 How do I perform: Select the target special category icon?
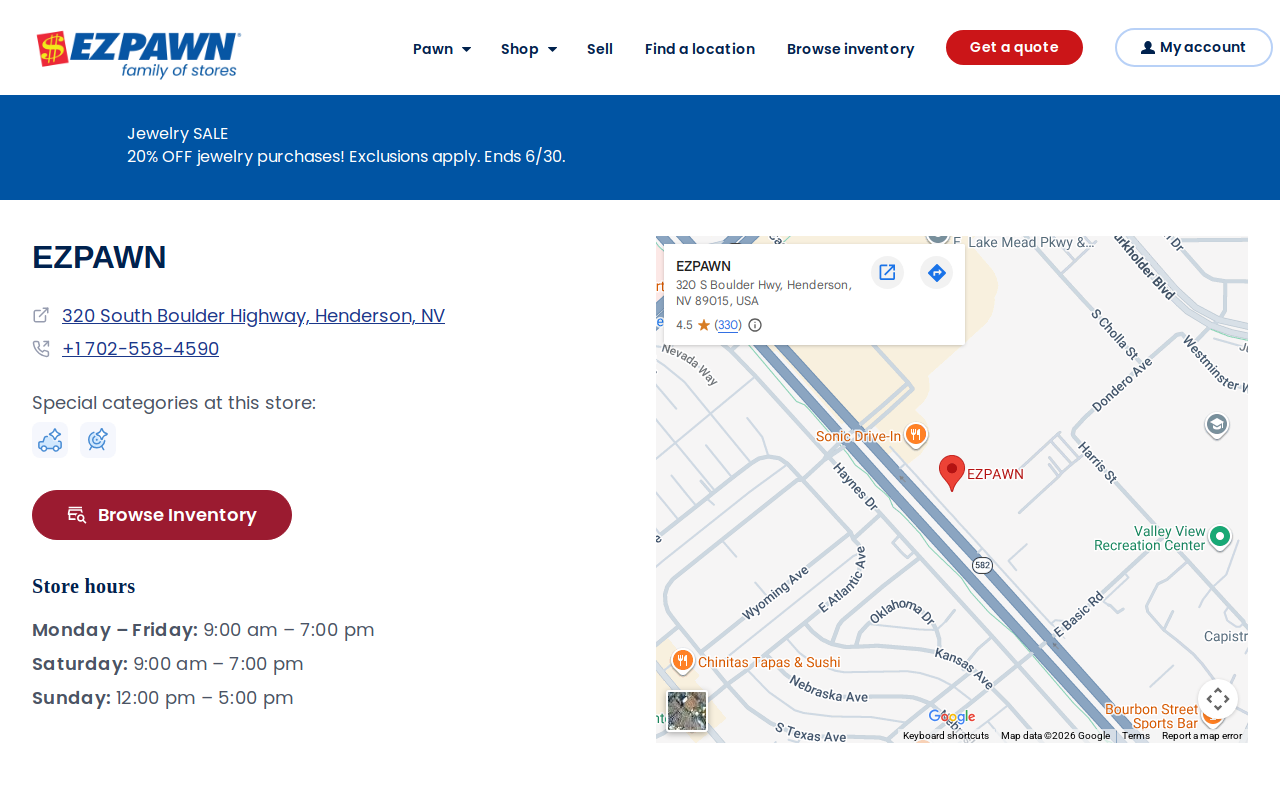click(x=98, y=440)
